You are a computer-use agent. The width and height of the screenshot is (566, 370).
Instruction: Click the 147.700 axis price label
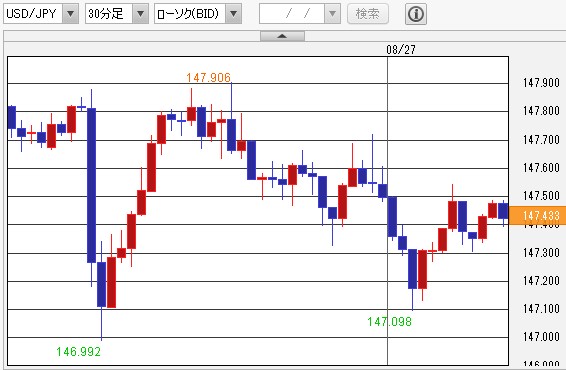[541, 139]
